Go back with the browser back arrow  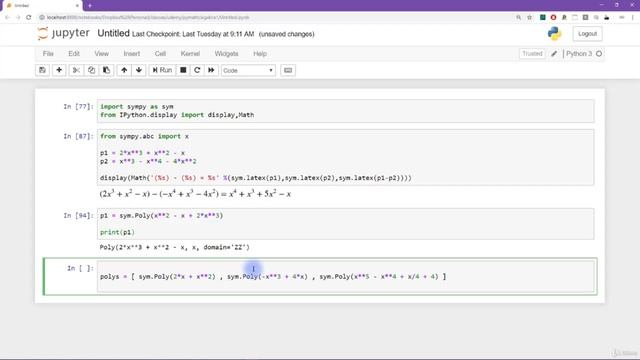(7, 17)
